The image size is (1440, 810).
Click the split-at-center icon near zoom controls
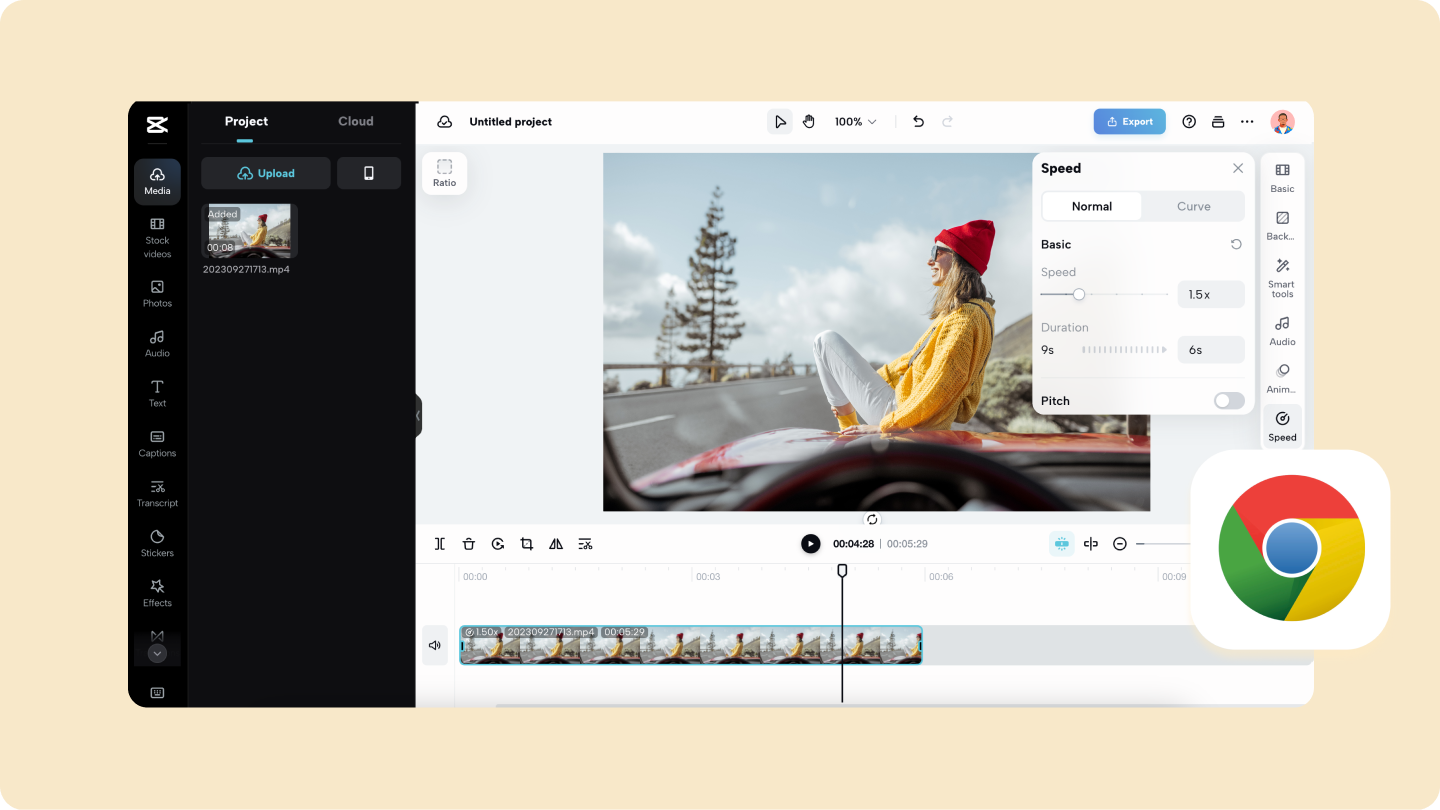(x=1091, y=544)
